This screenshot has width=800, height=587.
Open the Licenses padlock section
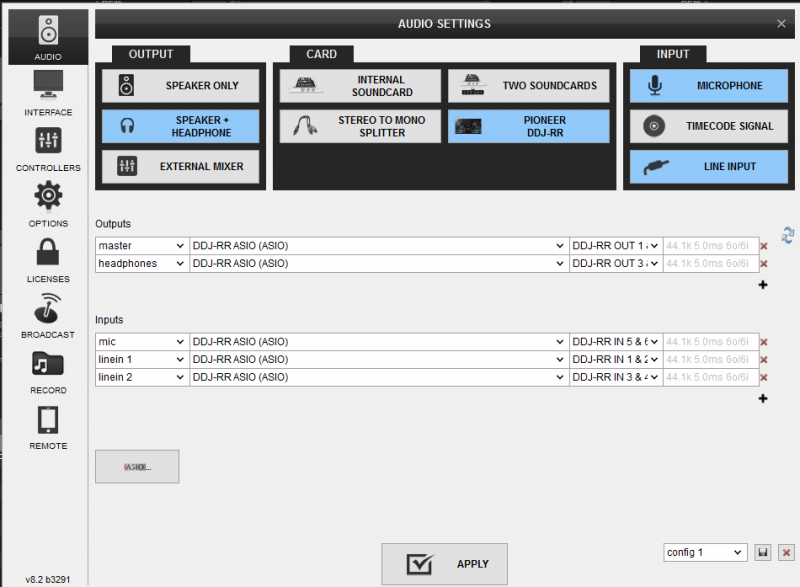tap(48, 260)
